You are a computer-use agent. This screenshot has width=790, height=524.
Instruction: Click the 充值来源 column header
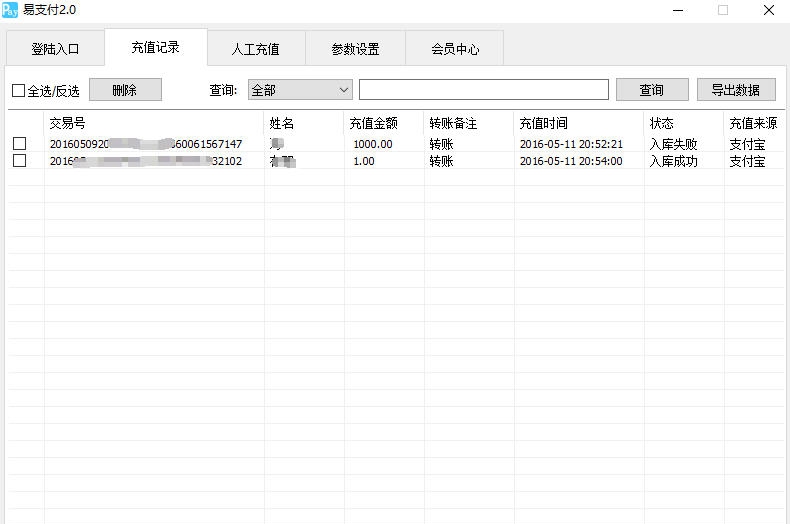[753, 123]
